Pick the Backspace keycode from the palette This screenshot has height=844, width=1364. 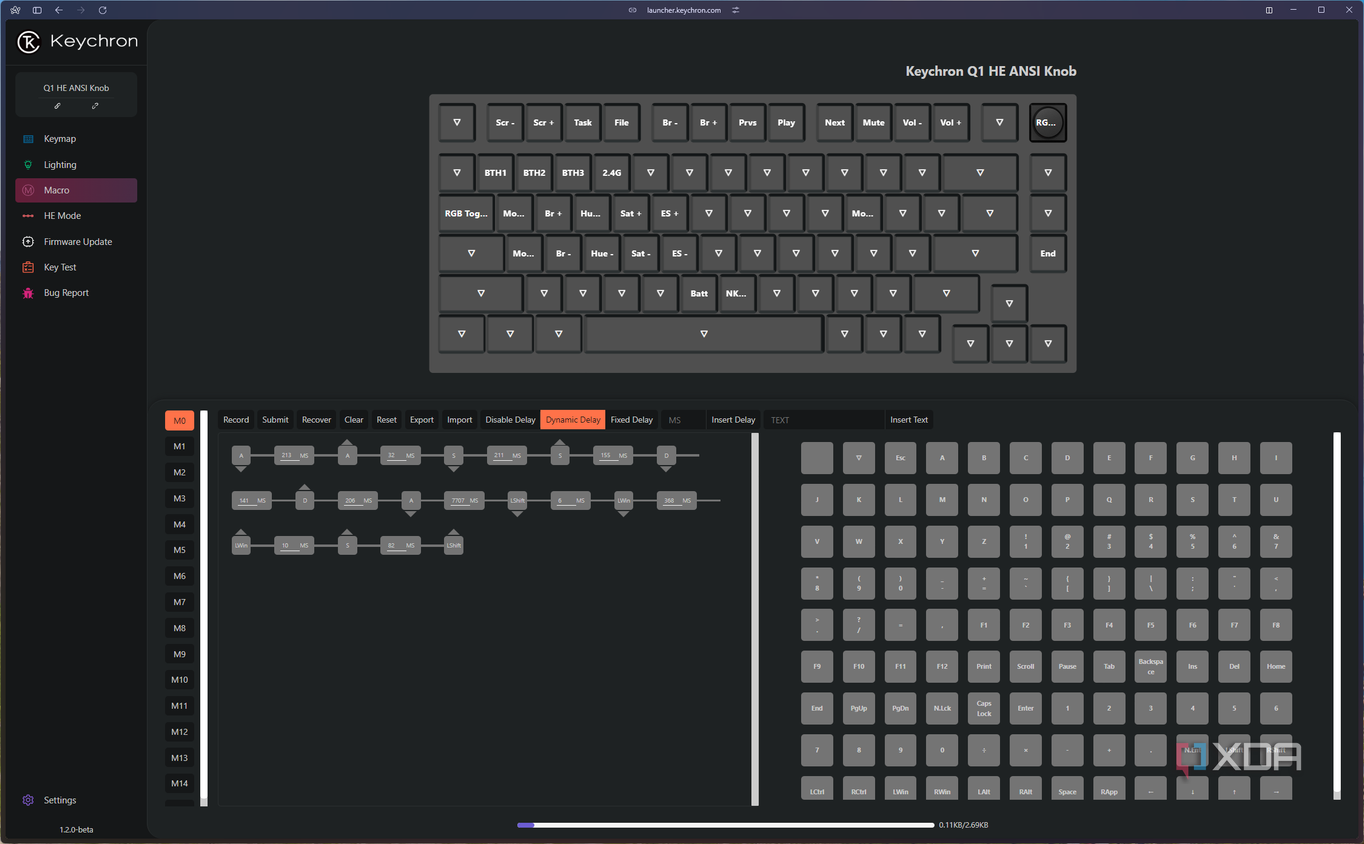click(1151, 666)
